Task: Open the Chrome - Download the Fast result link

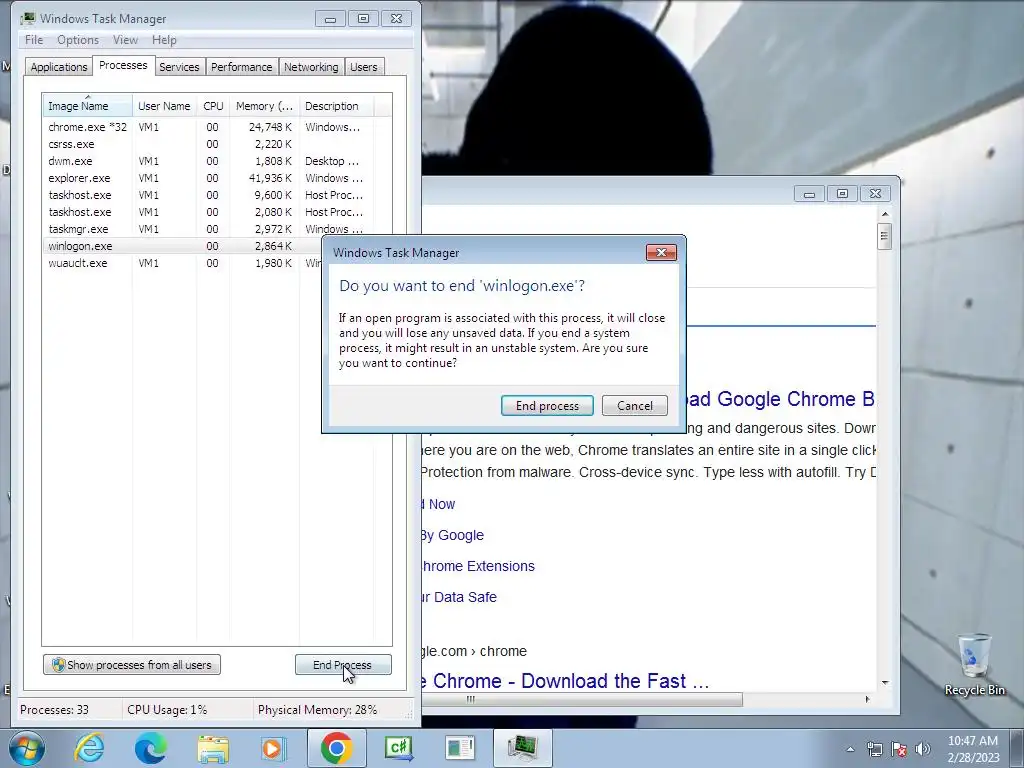Action: [x=566, y=681]
